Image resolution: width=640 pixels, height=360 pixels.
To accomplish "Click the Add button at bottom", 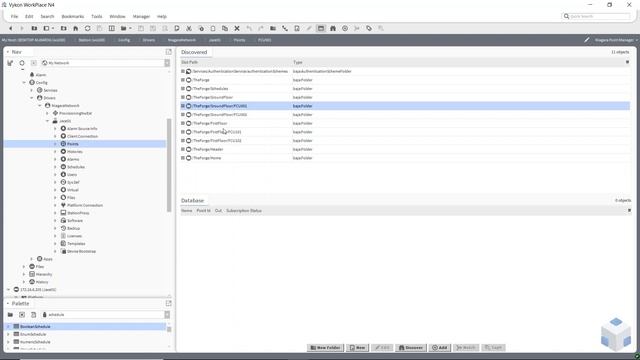I will [x=440, y=348].
